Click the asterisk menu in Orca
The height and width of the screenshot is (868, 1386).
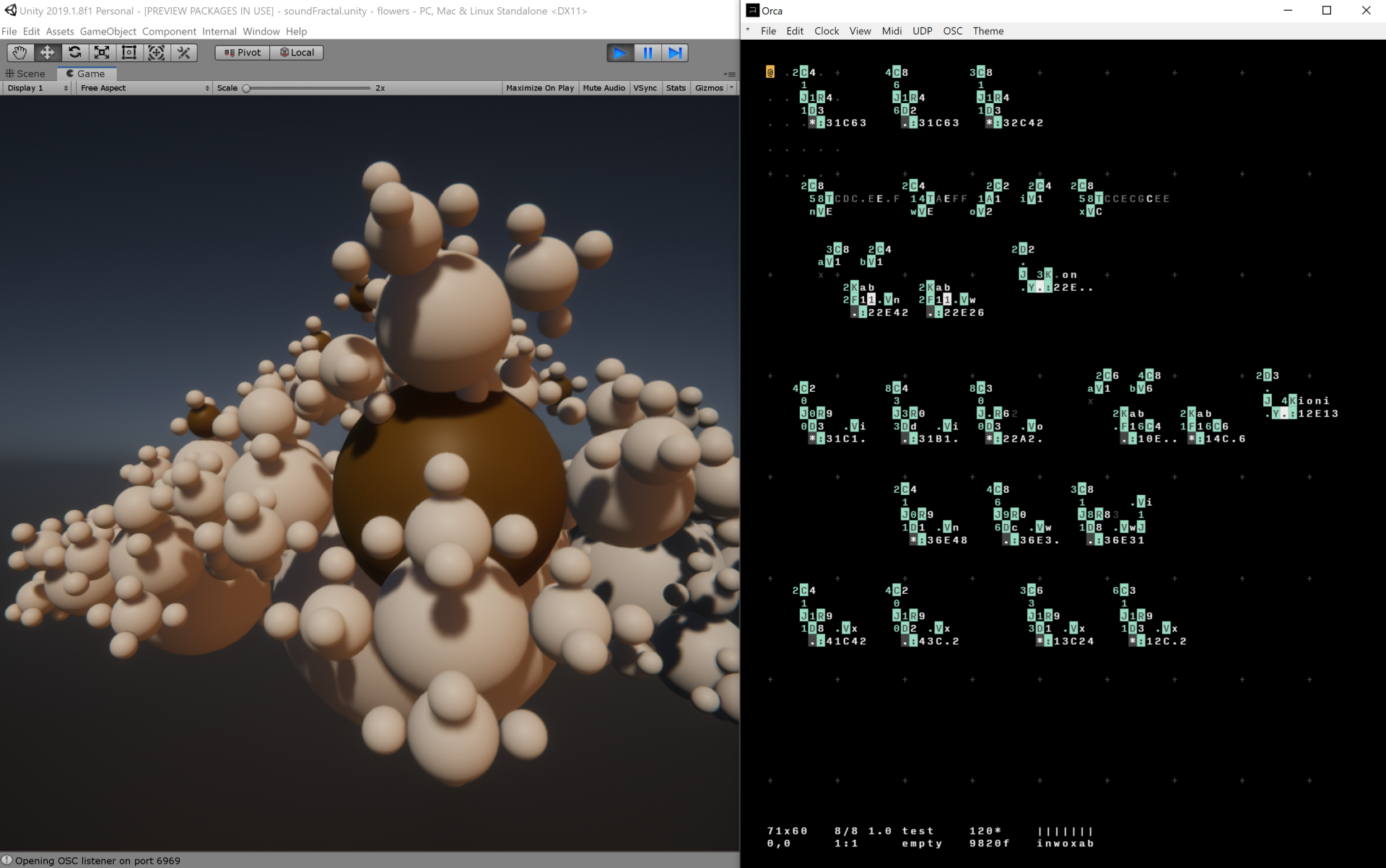(748, 31)
